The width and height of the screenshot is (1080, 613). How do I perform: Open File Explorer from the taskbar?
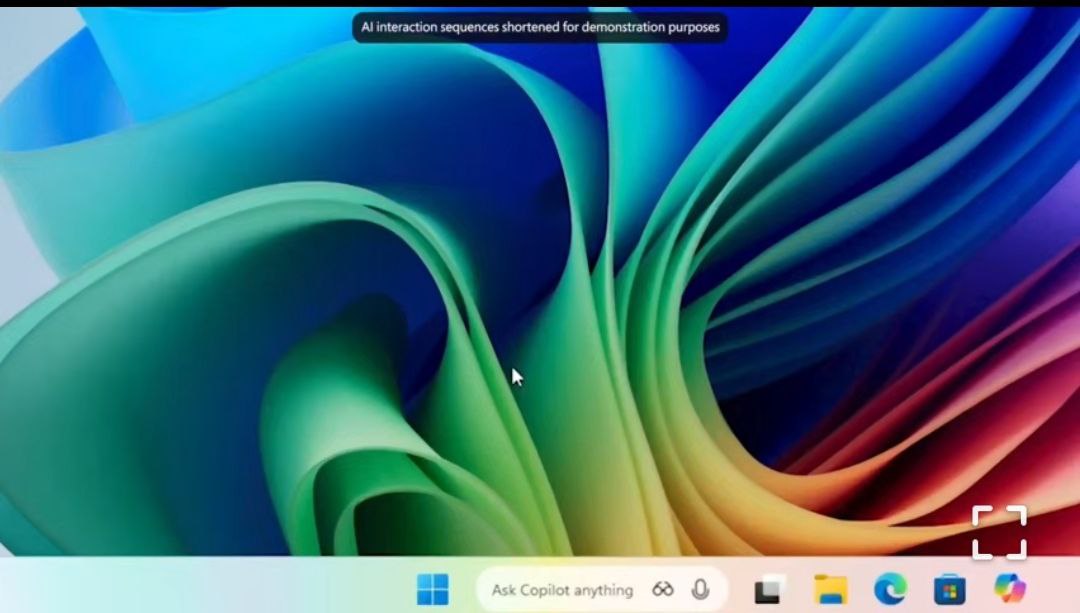830,590
